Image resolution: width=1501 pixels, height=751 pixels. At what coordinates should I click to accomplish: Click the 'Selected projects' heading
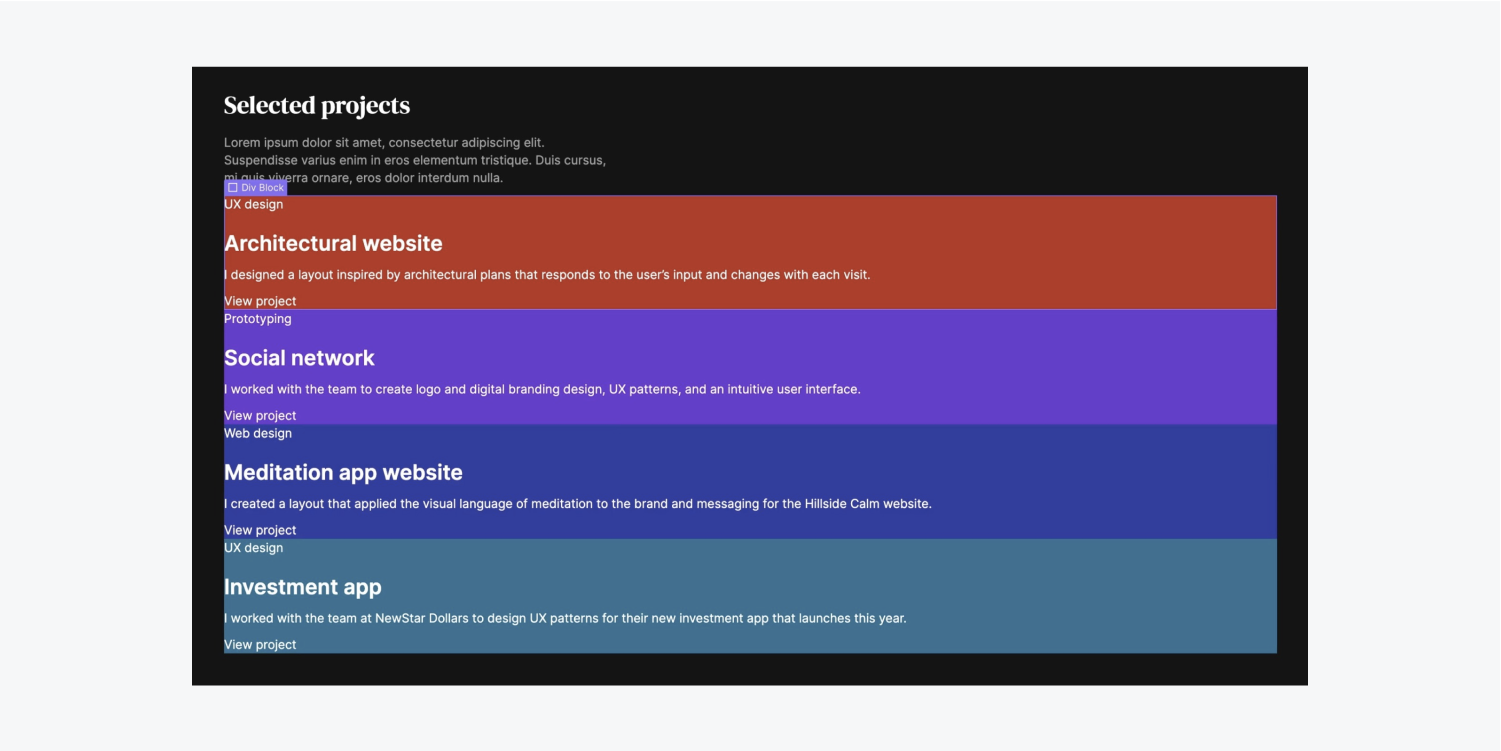coord(317,106)
